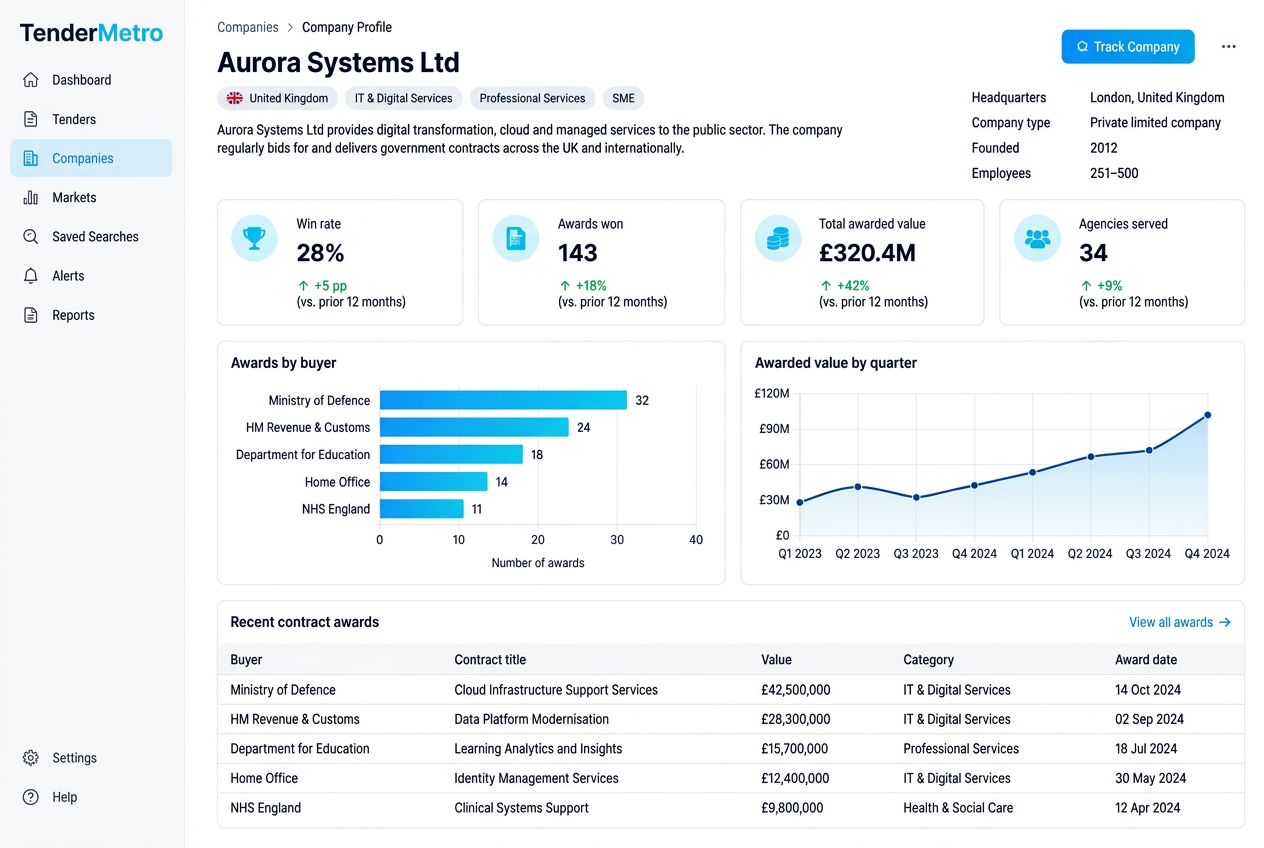The image size is (1264, 848).
Task: Click the Aurora Systems Ltd heading
Action: (338, 62)
